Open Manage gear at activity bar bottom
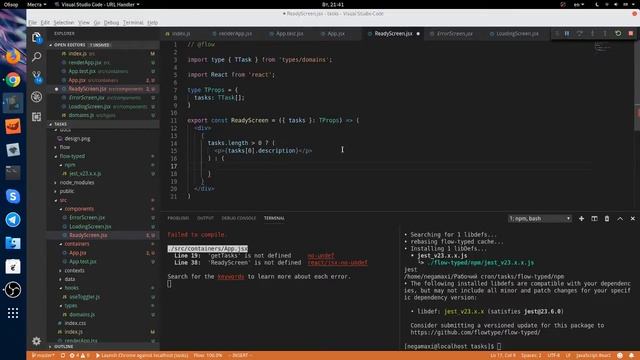 36,341
